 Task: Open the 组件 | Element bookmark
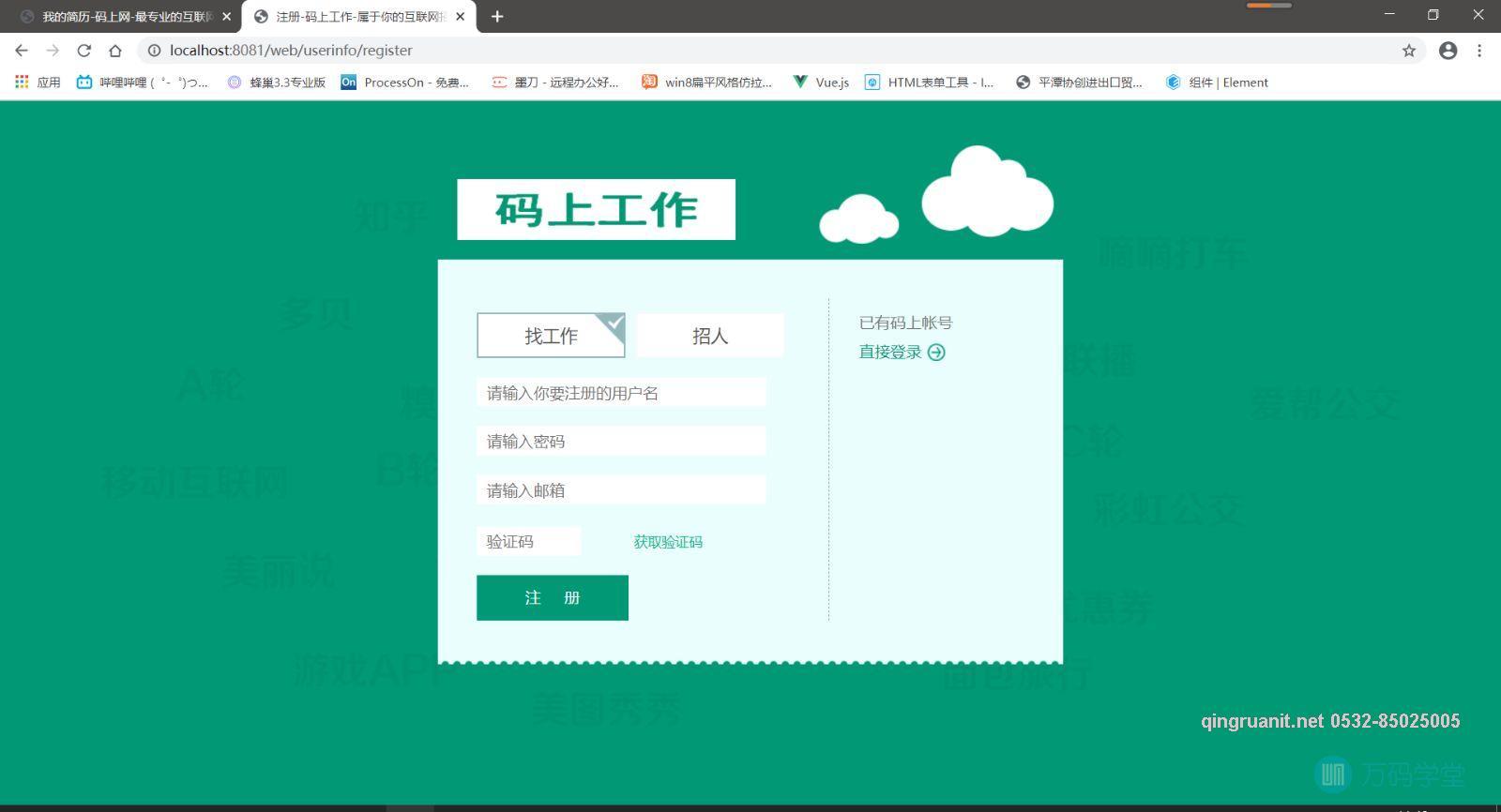click(1217, 83)
